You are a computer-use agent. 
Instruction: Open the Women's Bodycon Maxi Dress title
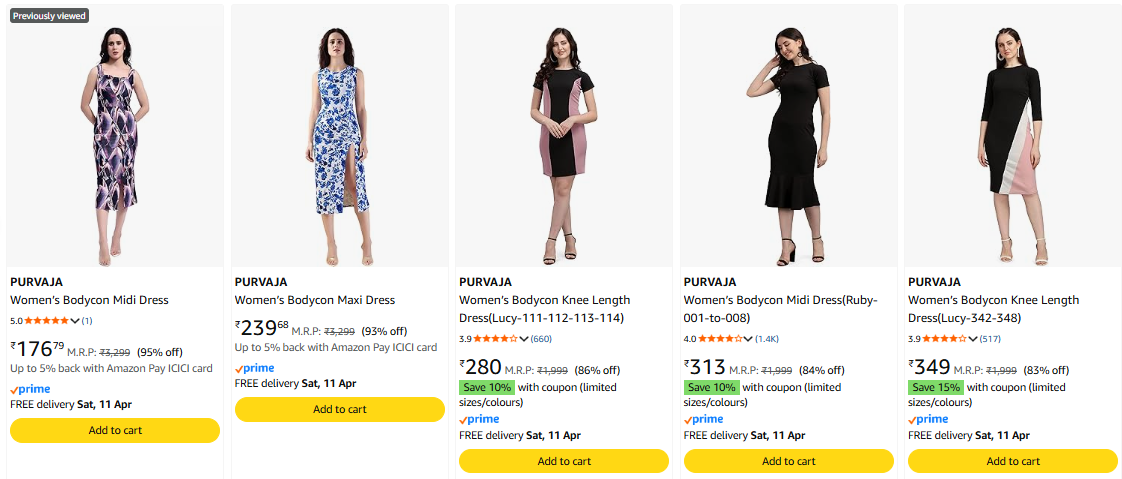click(315, 300)
